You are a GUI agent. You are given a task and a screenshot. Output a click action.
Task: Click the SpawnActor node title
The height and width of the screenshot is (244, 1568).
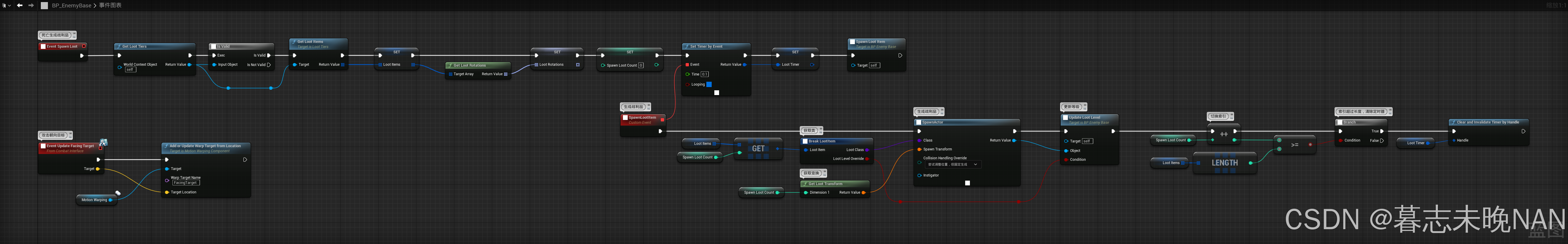coord(933,123)
